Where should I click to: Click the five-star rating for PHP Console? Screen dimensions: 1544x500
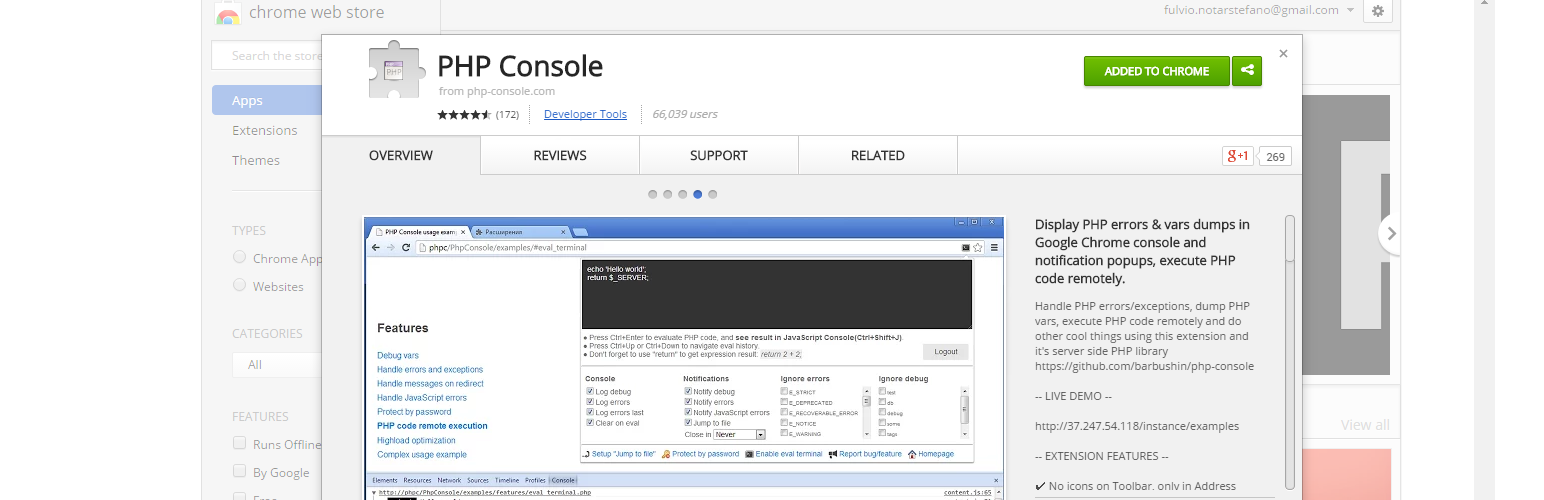point(464,115)
